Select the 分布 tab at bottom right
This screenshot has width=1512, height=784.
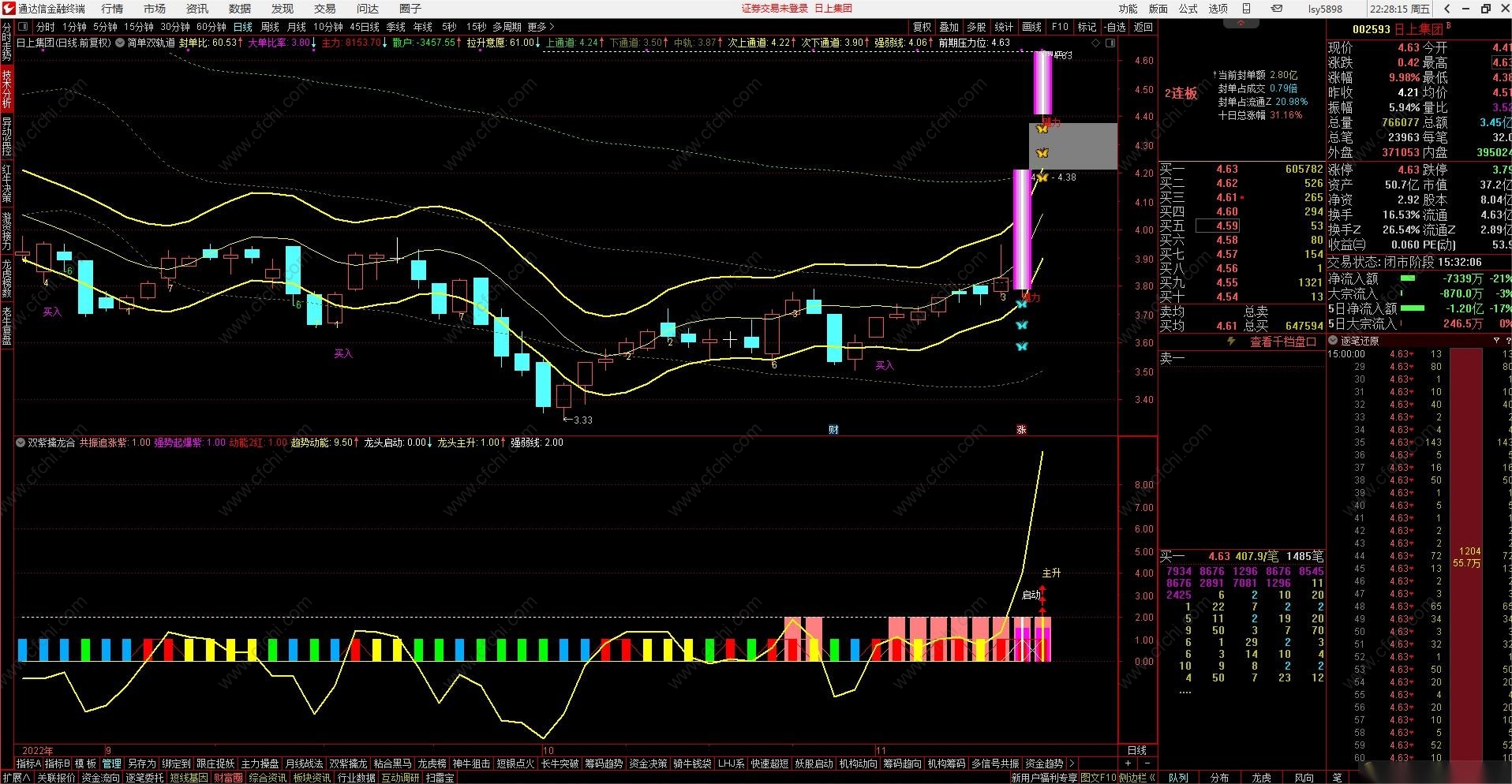(1219, 778)
